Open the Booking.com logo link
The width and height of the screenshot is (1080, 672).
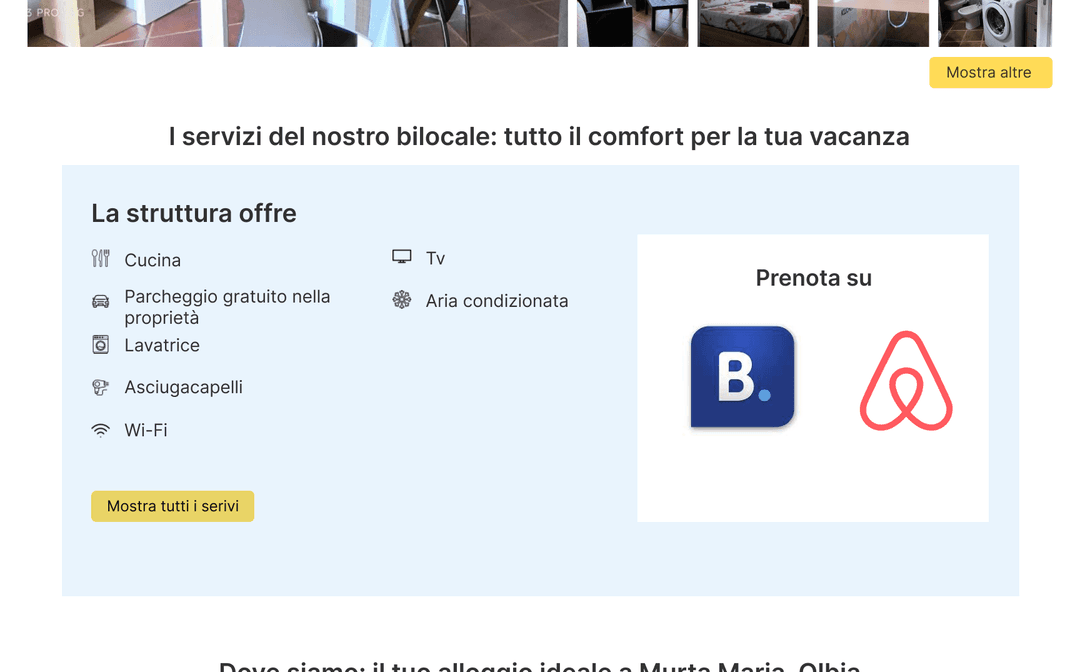point(742,377)
